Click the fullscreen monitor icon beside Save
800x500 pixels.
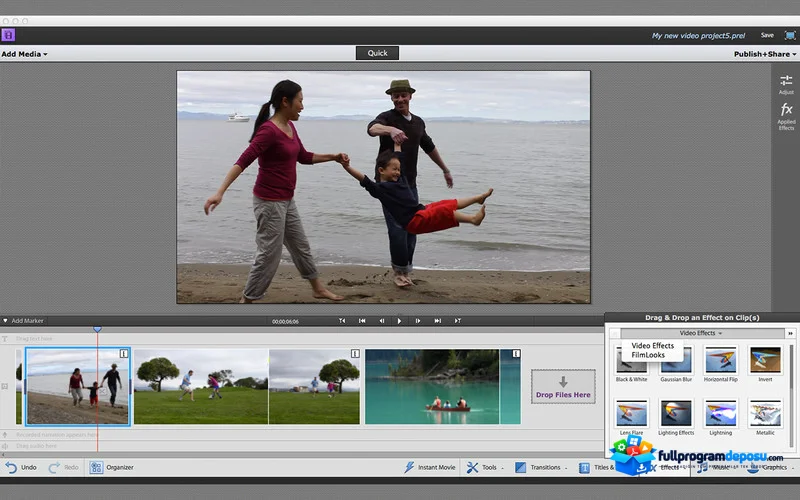790,35
